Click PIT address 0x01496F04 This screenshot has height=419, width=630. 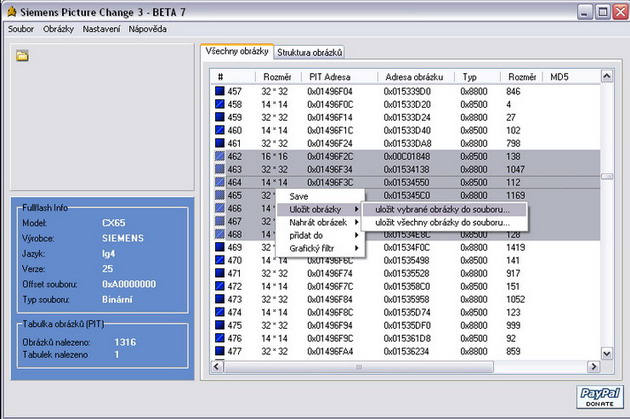pos(329,91)
